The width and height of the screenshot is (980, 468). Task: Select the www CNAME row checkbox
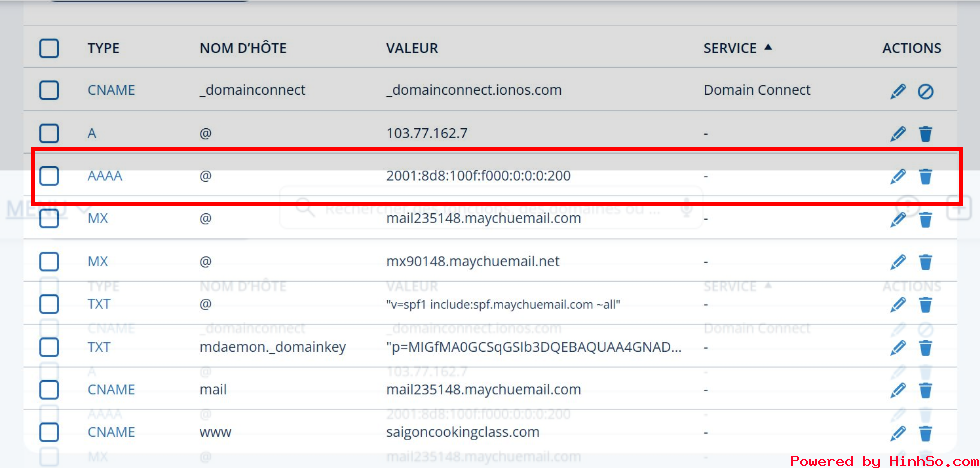pyautogui.click(x=49, y=433)
